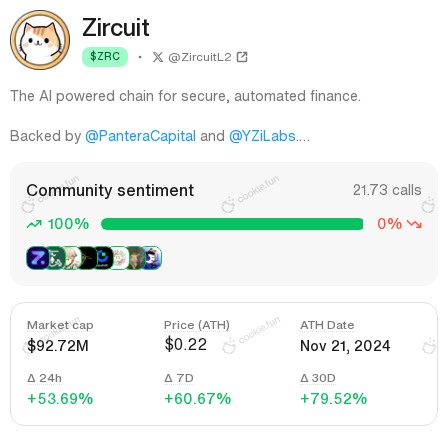Open the @ZircuitL2 profile link

tap(200, 57)
